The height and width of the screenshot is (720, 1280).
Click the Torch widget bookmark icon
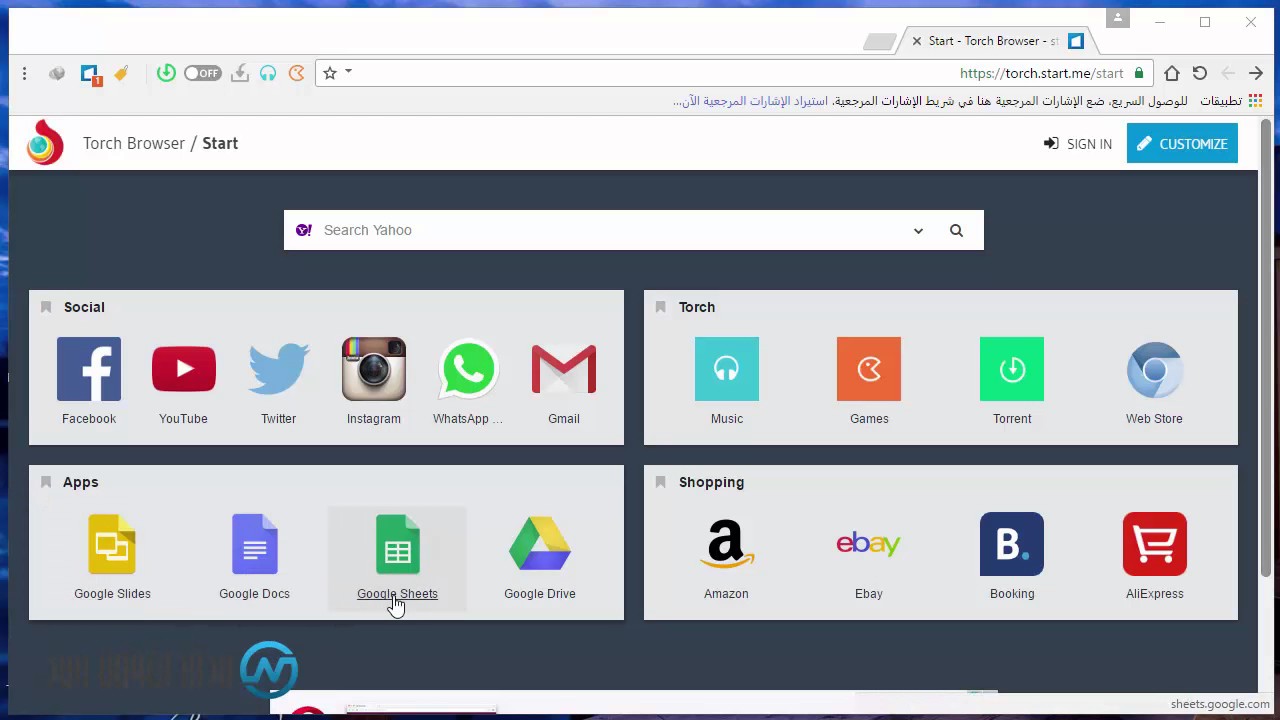coord(660,307)
